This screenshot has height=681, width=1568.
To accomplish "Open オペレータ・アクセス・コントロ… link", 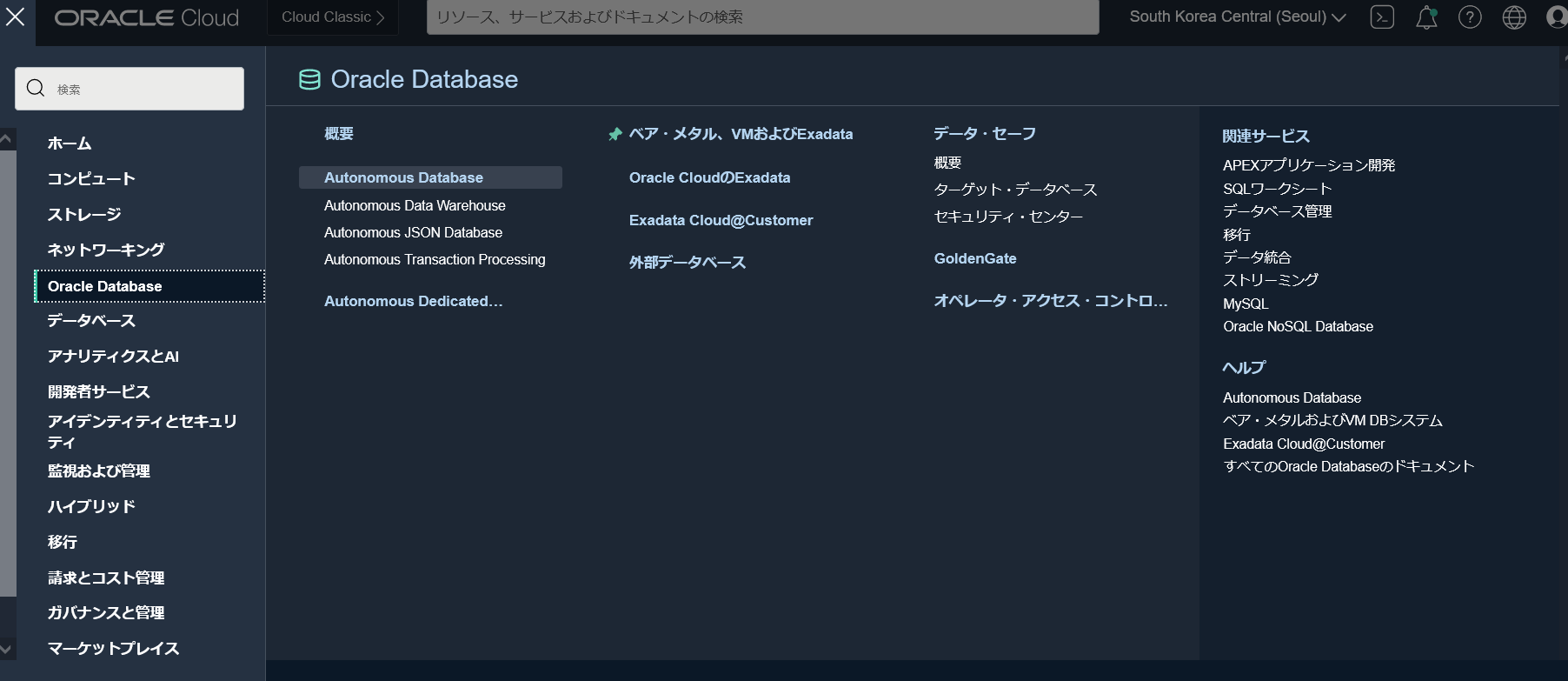I will (x=1051, y=301).
